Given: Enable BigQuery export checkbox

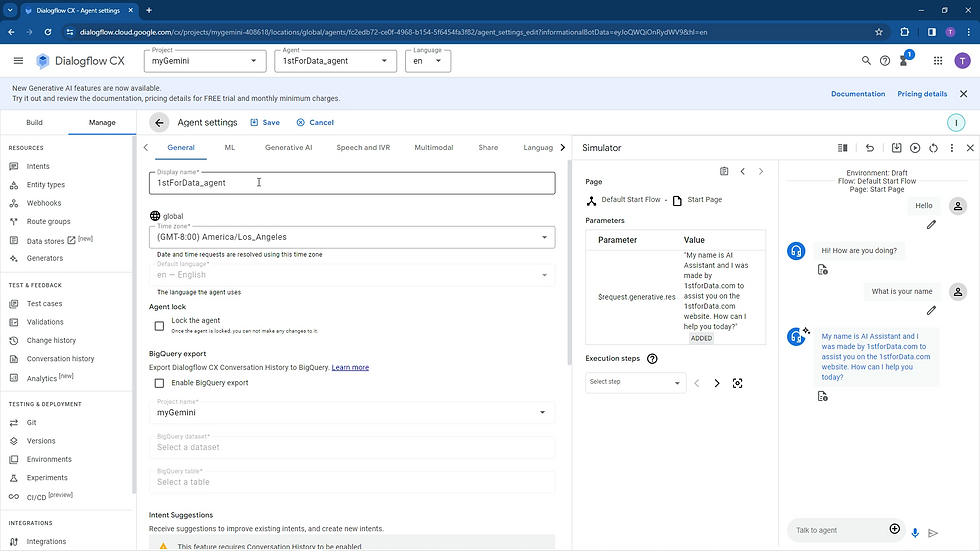Looking at the screenshot, I should [159, 383].
